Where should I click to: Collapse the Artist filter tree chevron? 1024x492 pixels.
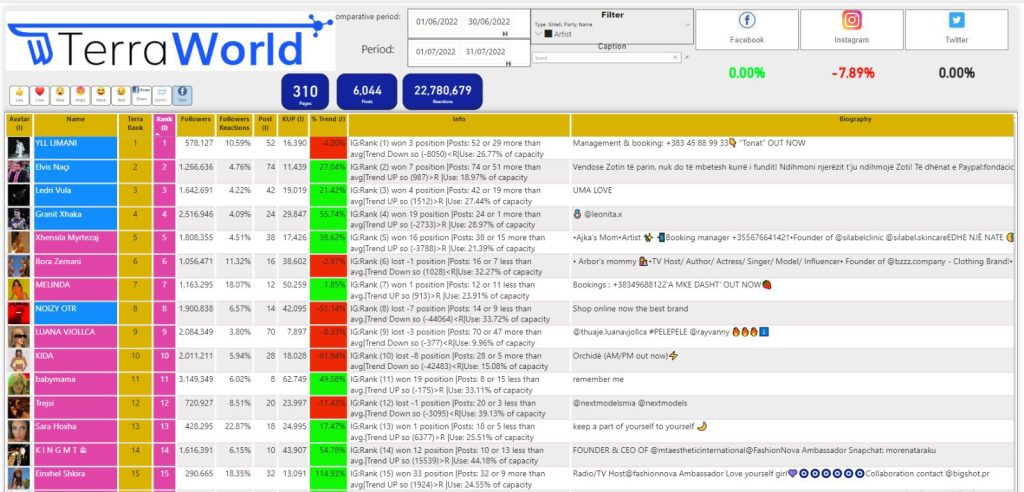tap(537, 34)
